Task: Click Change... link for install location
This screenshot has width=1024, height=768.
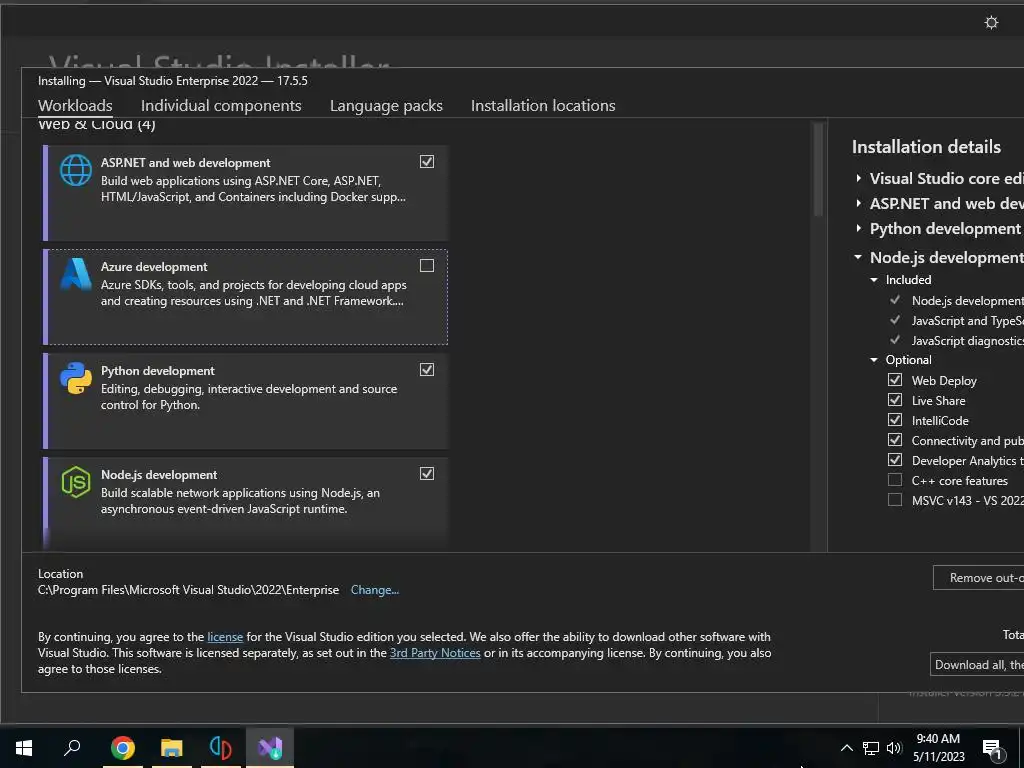Action: pyautogui.click(x=375, y=590)
